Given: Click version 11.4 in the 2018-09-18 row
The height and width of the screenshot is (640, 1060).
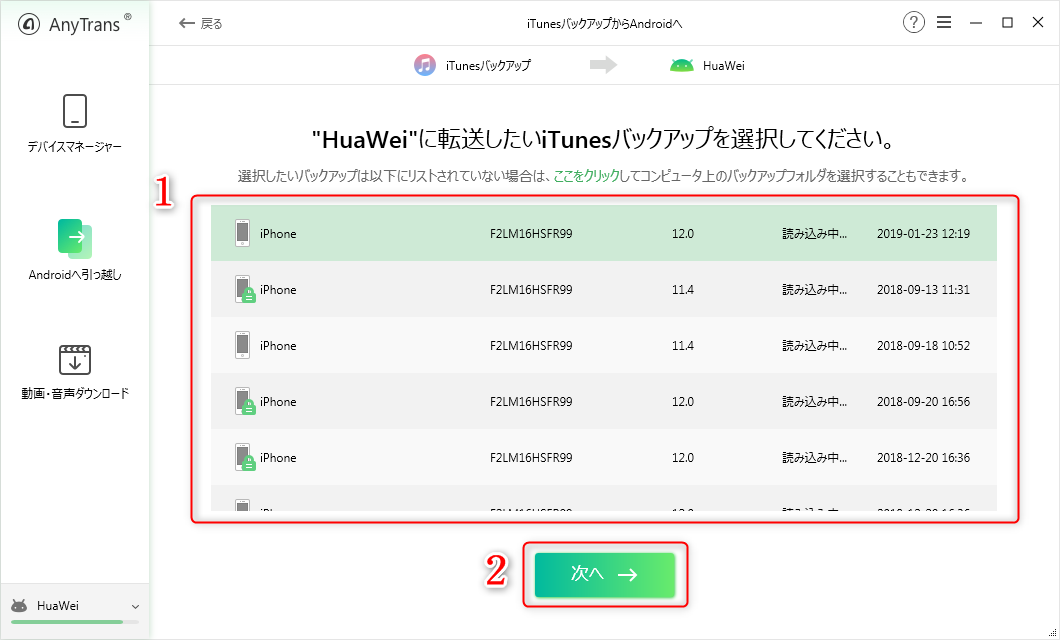Looking at the screenshot, I should [x=683, y=346].
